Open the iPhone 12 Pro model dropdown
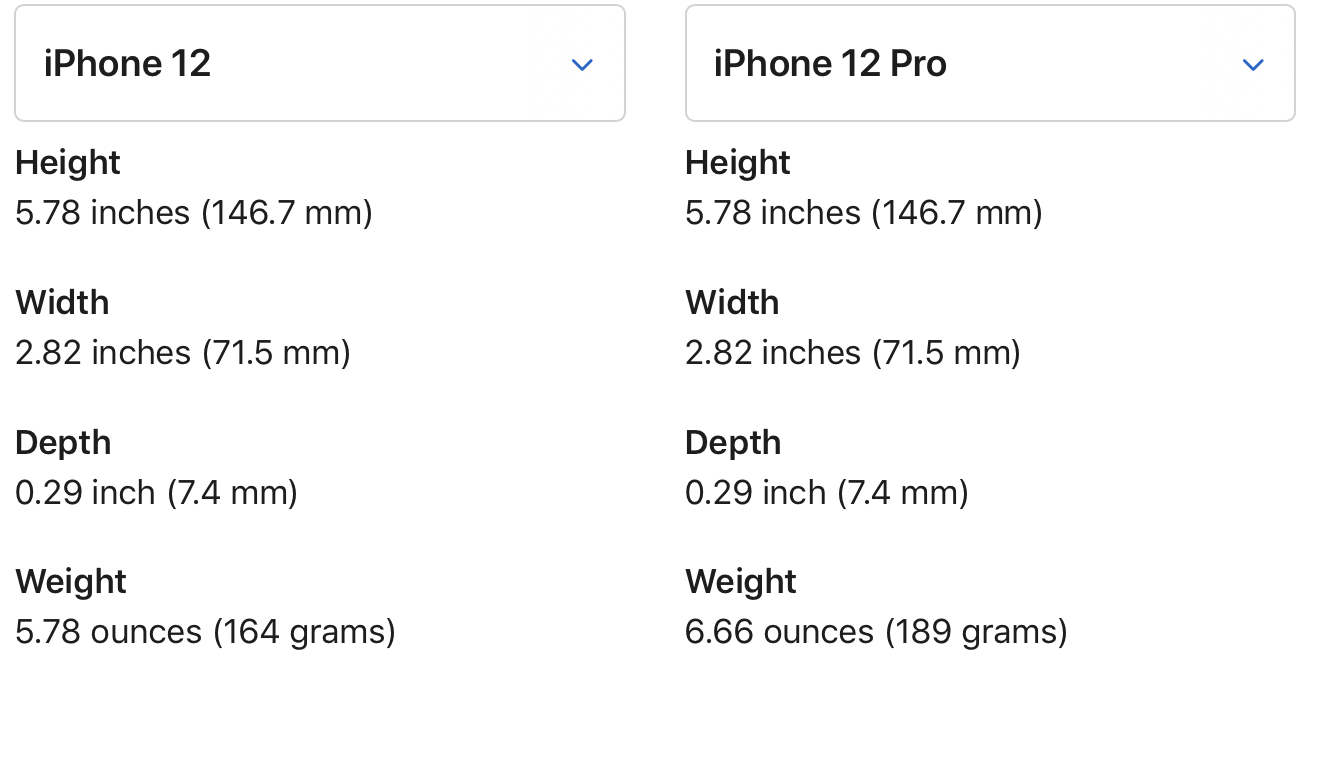1324x762 pixels. (x=990, y=63)
